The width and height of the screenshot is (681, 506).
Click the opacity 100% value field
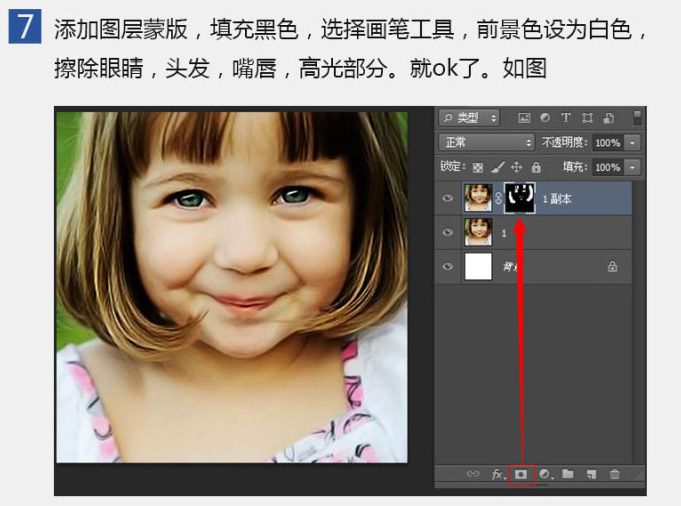coord(606,143)
